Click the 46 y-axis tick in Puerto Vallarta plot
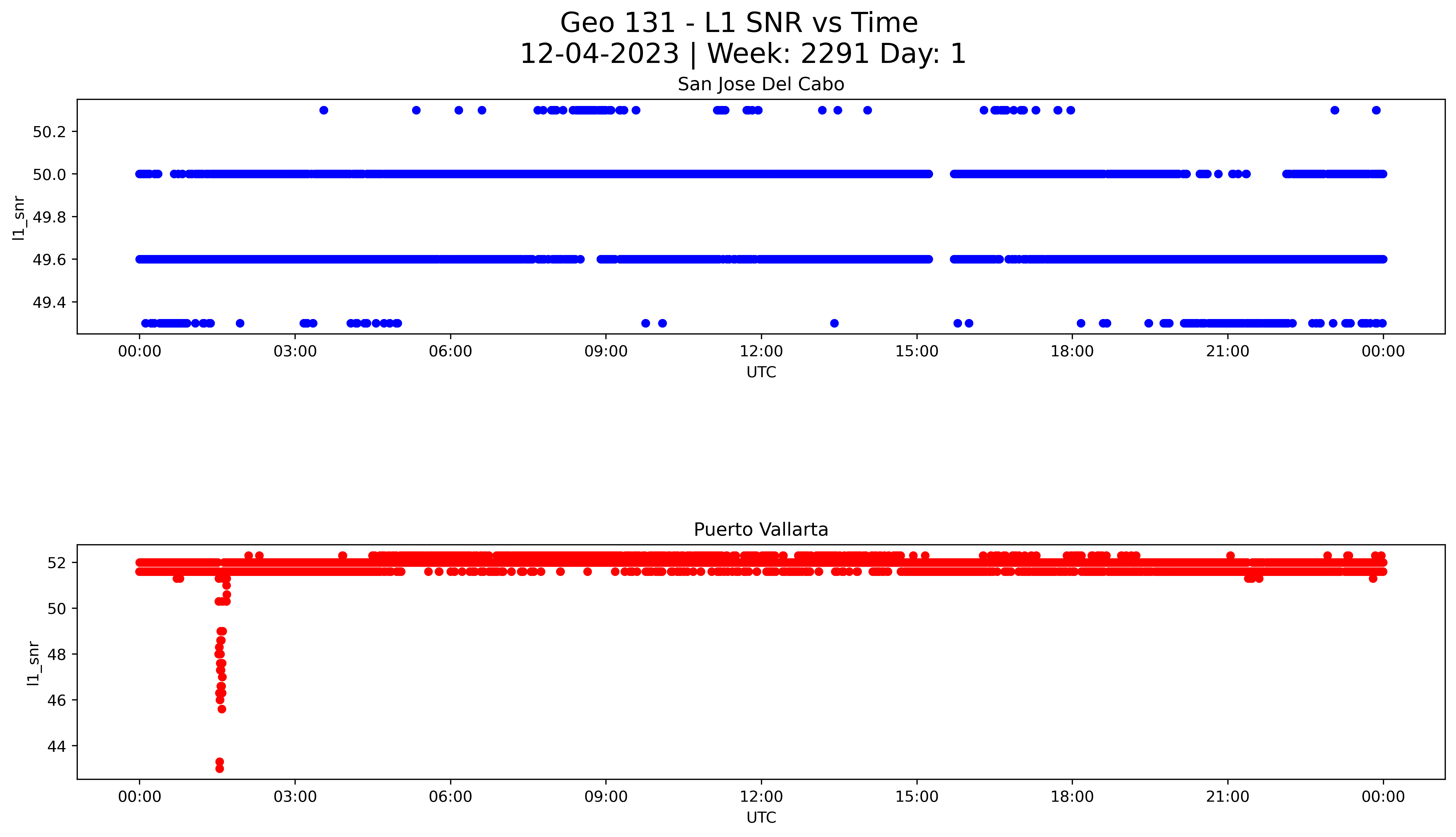The width and height of the screenshot is (1456, 837). tap(56, 701)
